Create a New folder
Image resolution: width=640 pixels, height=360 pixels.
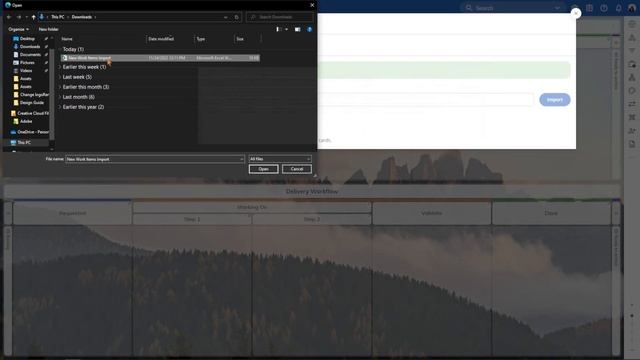click(x=49, y=29)
